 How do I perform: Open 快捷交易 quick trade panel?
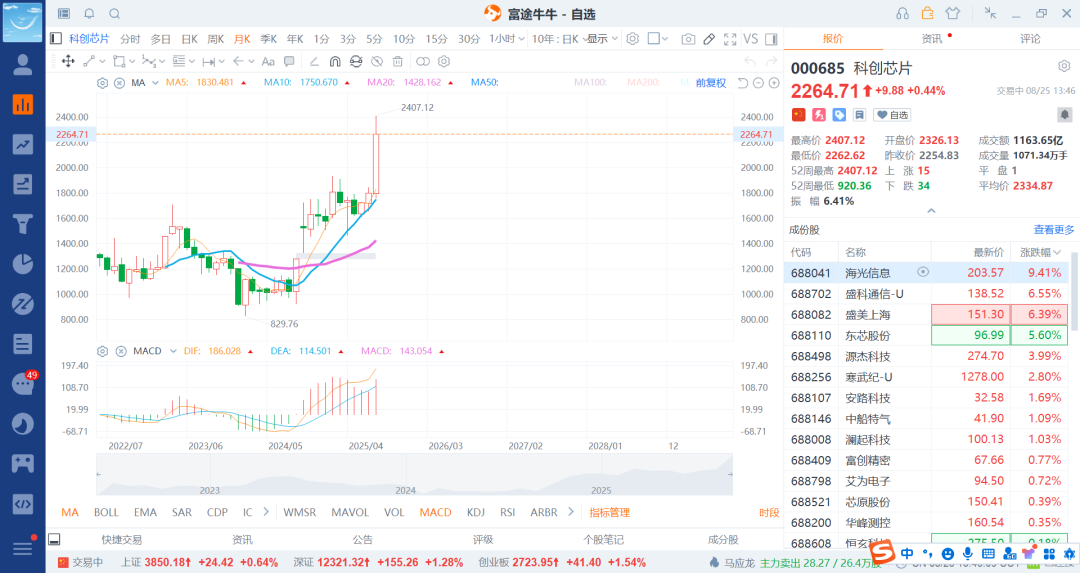pyautogui.click(x=121, y=539)
